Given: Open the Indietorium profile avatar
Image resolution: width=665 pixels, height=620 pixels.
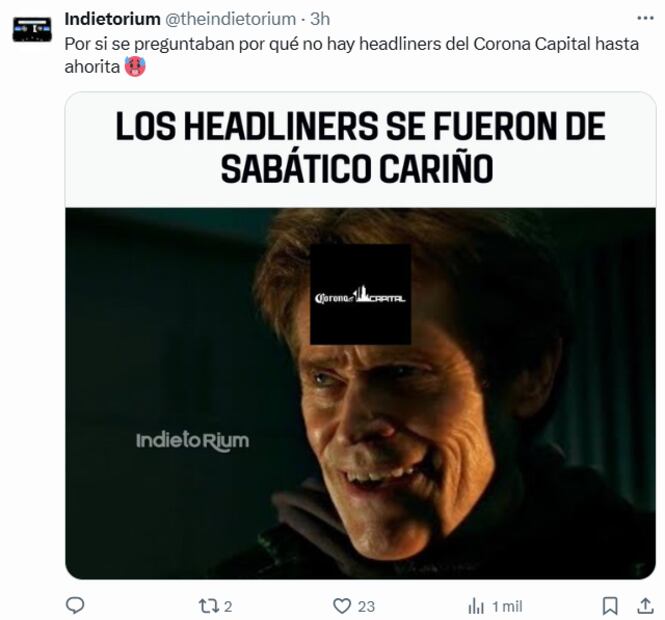Looking at the screenshot, I should [x=32, y=29].
